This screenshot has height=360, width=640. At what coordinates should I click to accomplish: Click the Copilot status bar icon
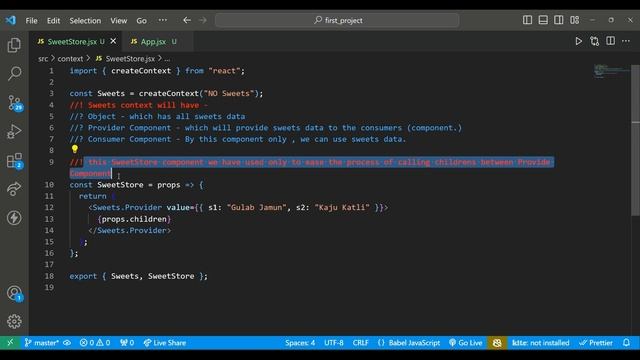(497, 343)
